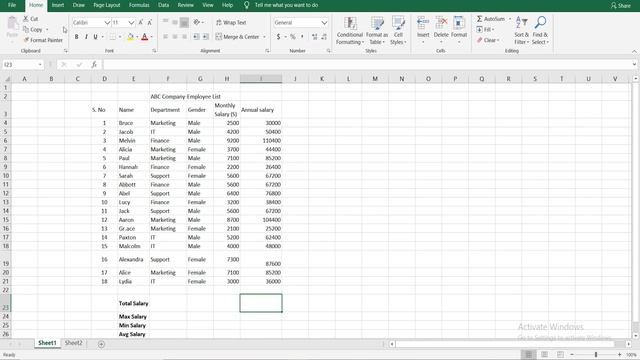The height and width of the screenshot is (360, 640).
Task: Open the font size dropdown
Action: click(x=131, y=23)
